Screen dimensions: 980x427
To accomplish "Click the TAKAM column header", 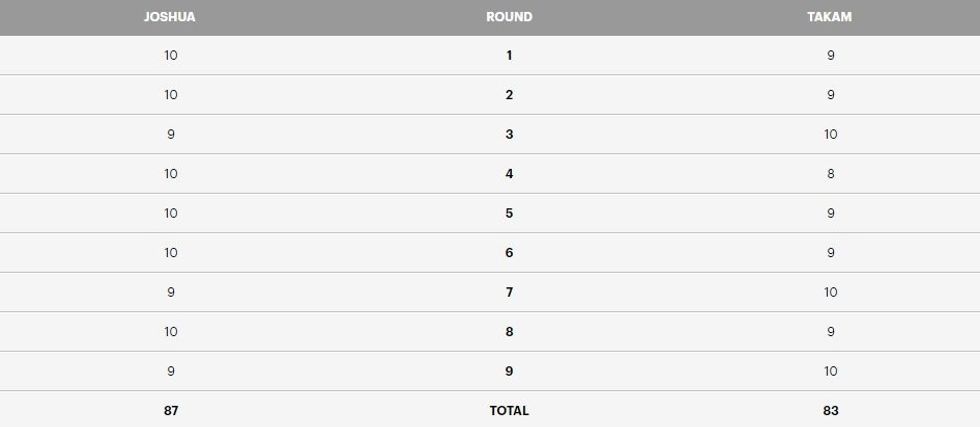I will [x=830, y=17].
